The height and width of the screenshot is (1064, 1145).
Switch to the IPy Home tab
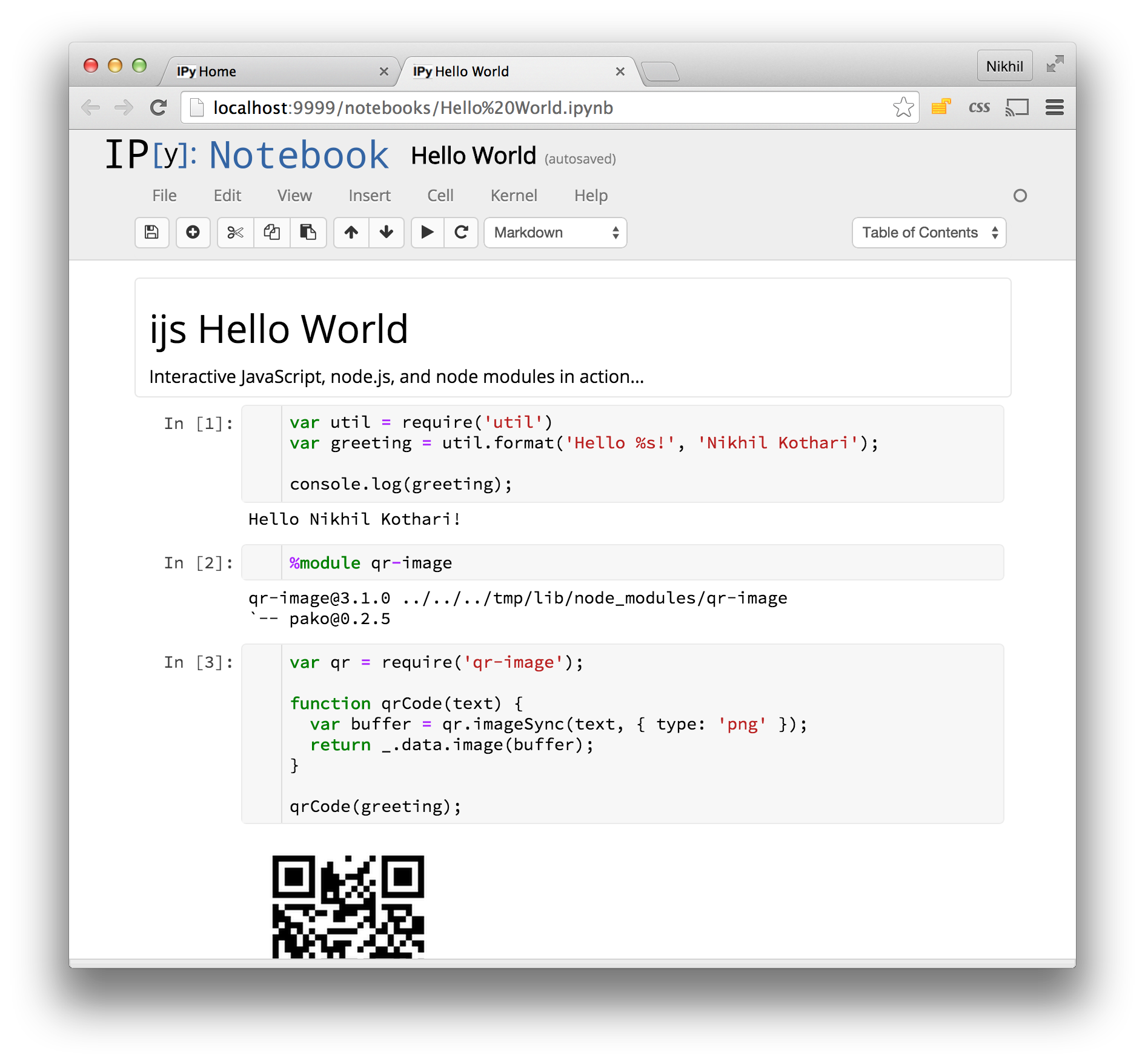[x=279, y=71]
